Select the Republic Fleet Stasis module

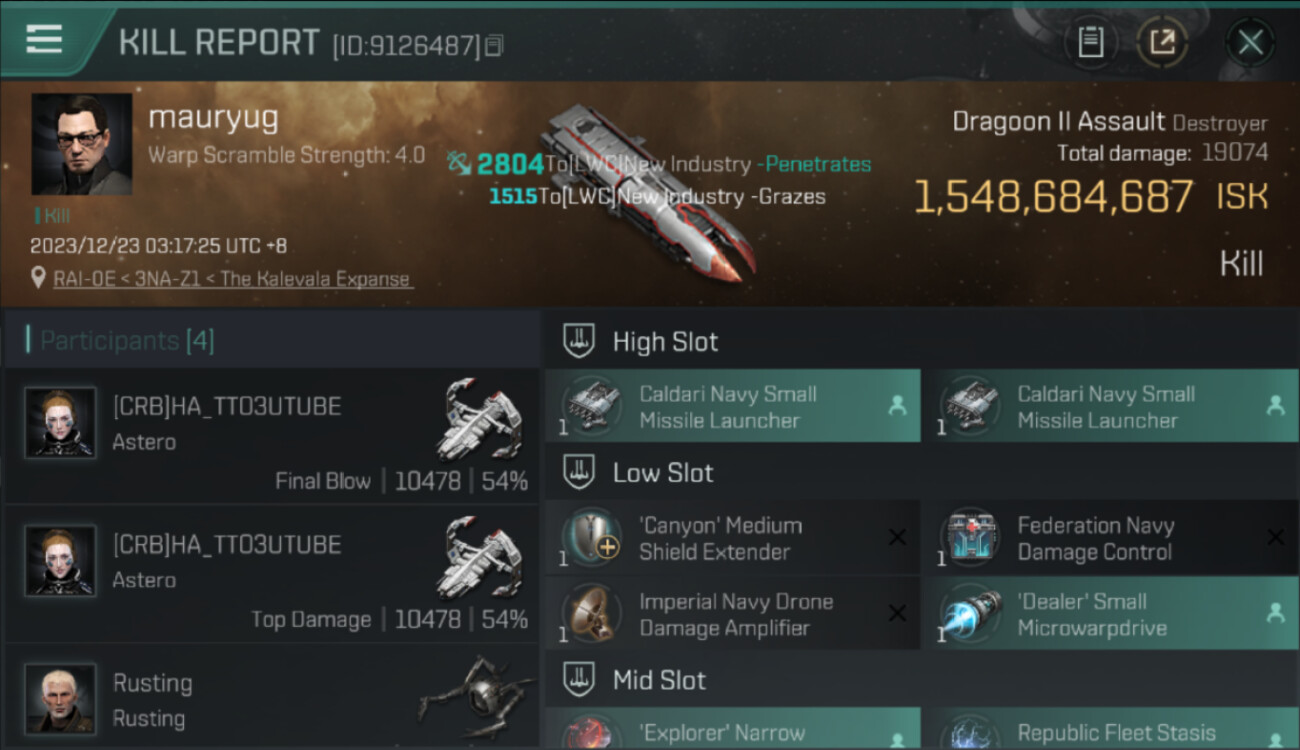coord(1111,729)
